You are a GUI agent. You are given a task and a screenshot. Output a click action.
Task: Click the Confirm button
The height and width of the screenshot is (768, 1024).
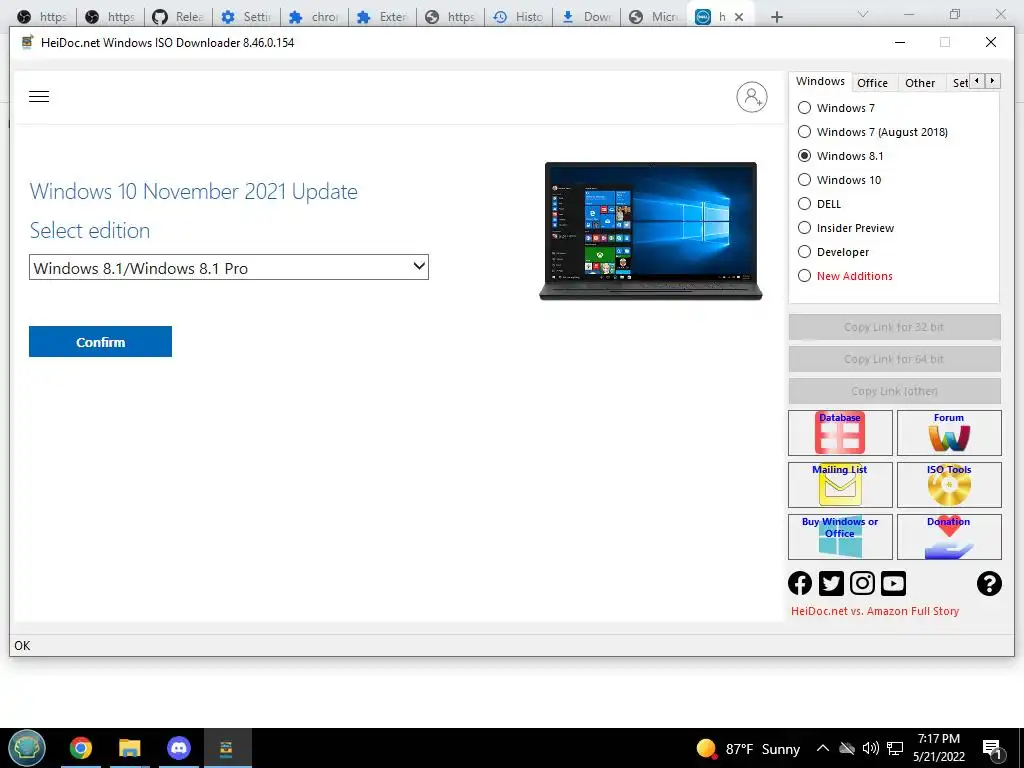(101, 342)
